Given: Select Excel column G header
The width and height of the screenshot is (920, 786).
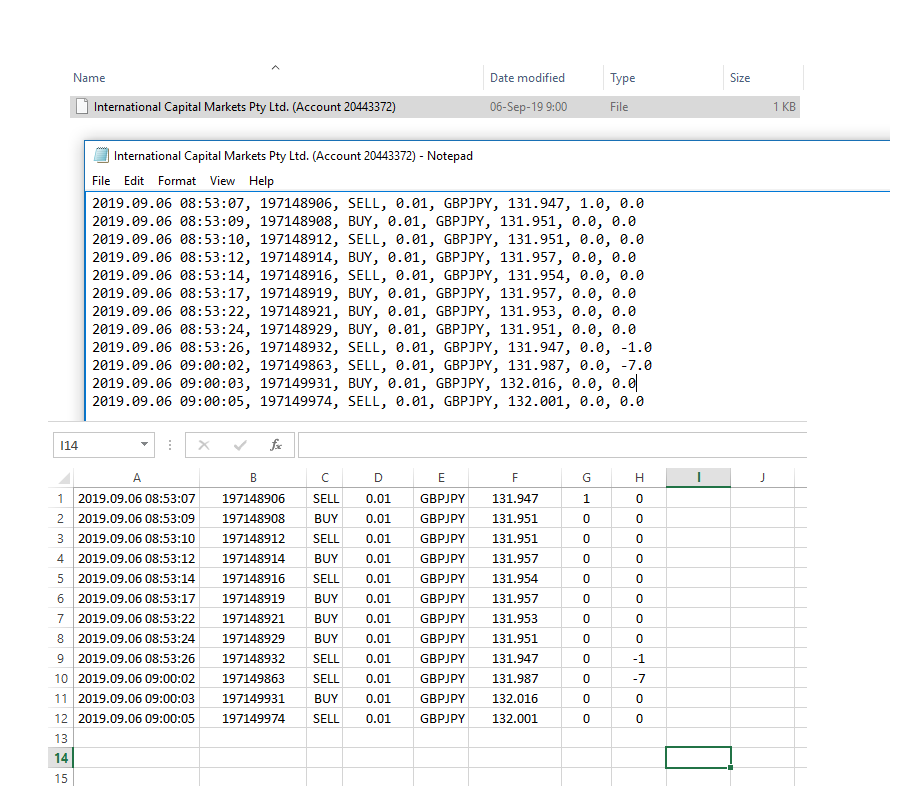Looking at the screenshot, I should (x=586, y=478).
